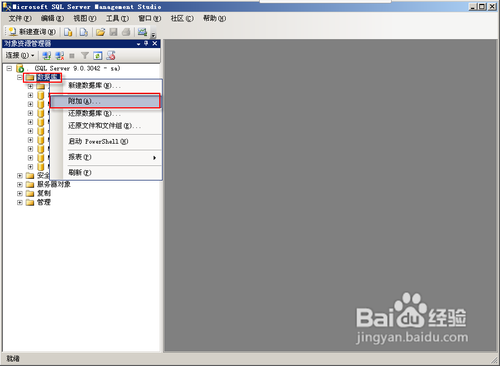Open the 连接 dropdown in Object Explorer
The height and width of the screenshot is (366, 500).
pos(20,55)
